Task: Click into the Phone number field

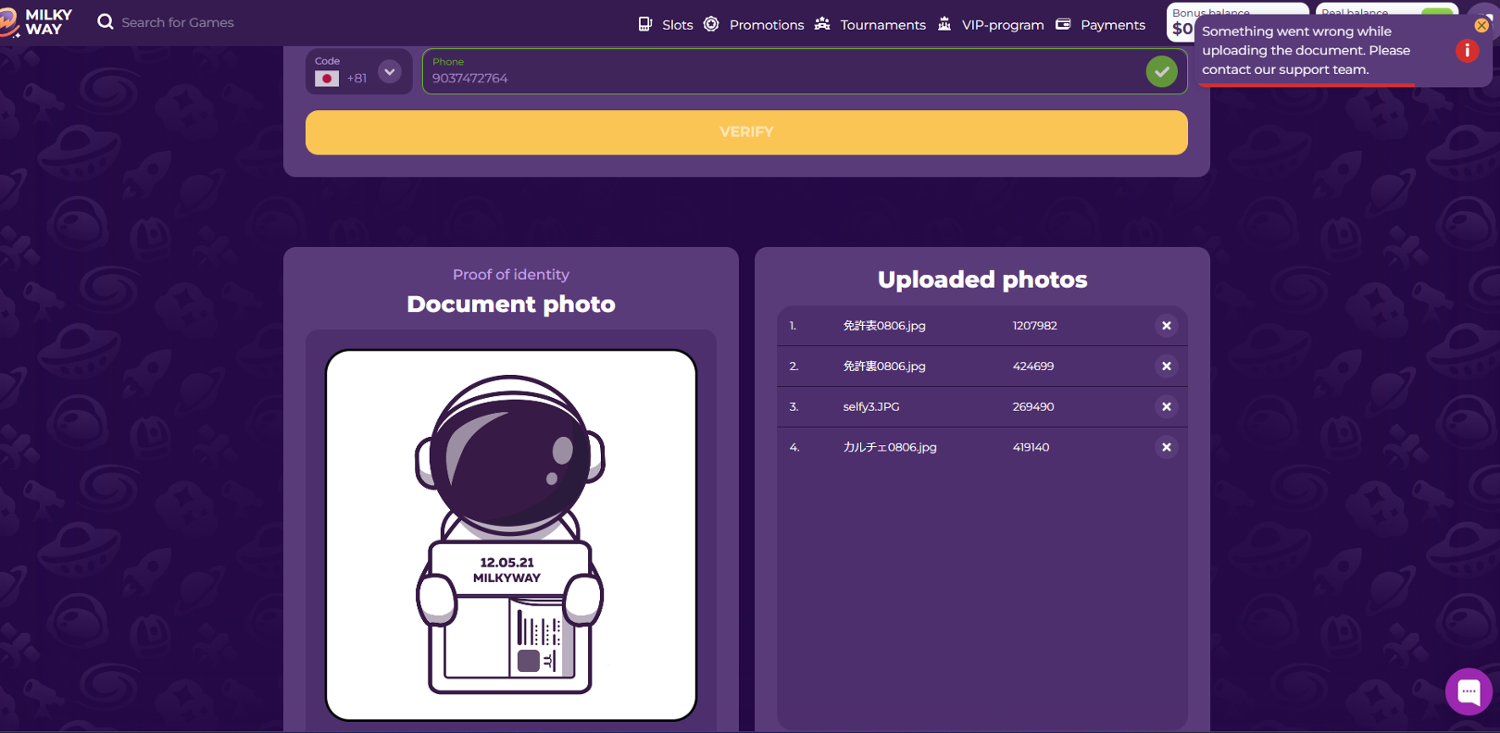Action: pos(780,78)
